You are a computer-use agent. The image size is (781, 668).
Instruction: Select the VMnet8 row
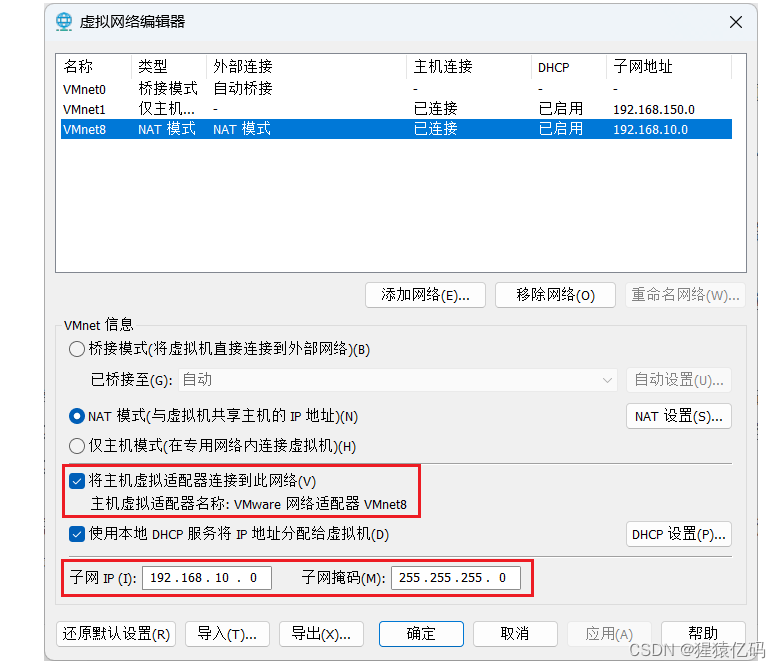[396, 130]
